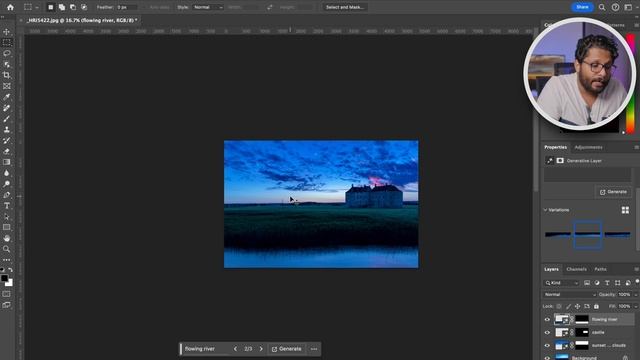
Task: Switch to the Adjustments tab
Action: coord(588,147)
